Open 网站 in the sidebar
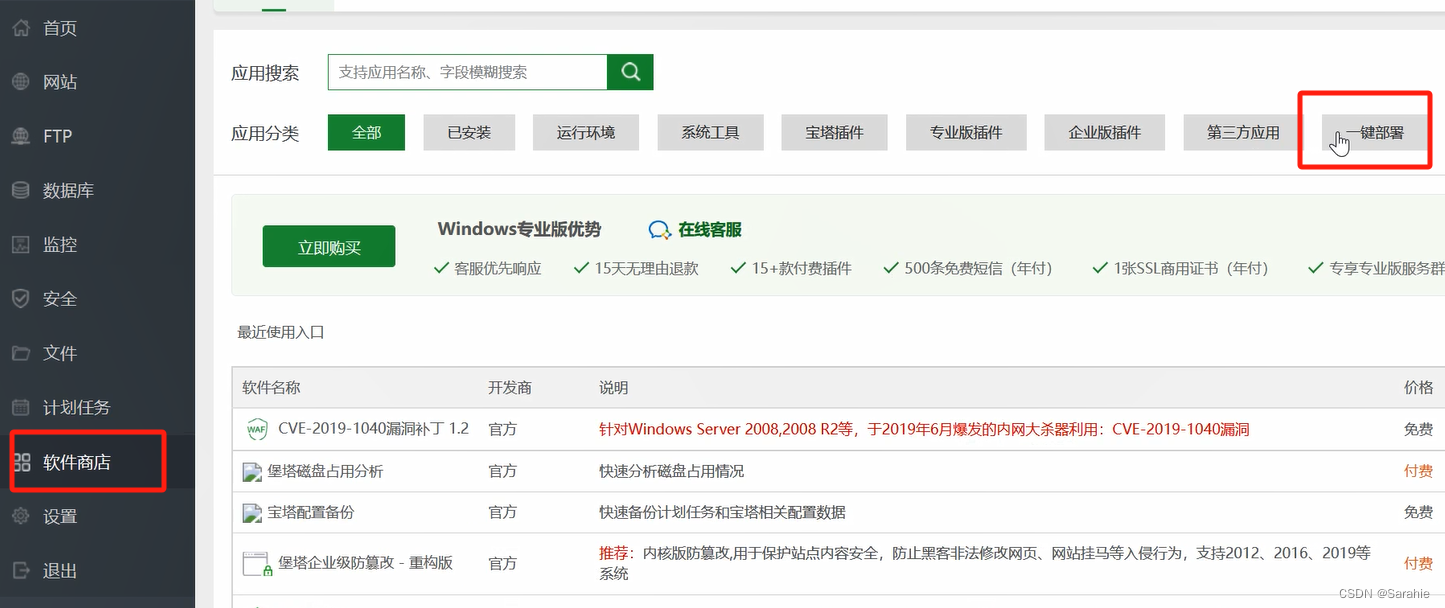Viewport: 1445px width, 608px height. (60, 82)
